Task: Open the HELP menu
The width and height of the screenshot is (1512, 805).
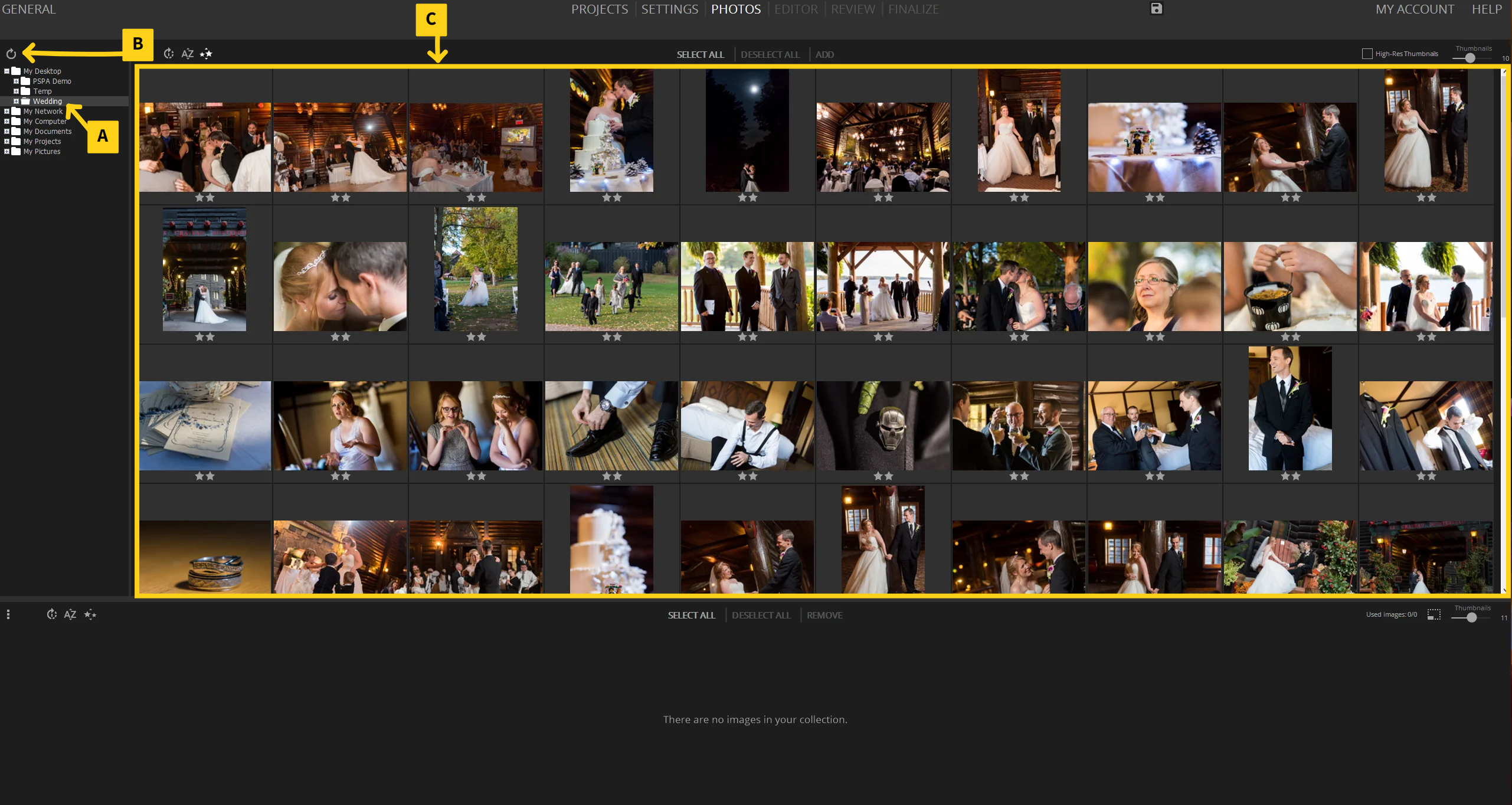Action: point(1486,9)
